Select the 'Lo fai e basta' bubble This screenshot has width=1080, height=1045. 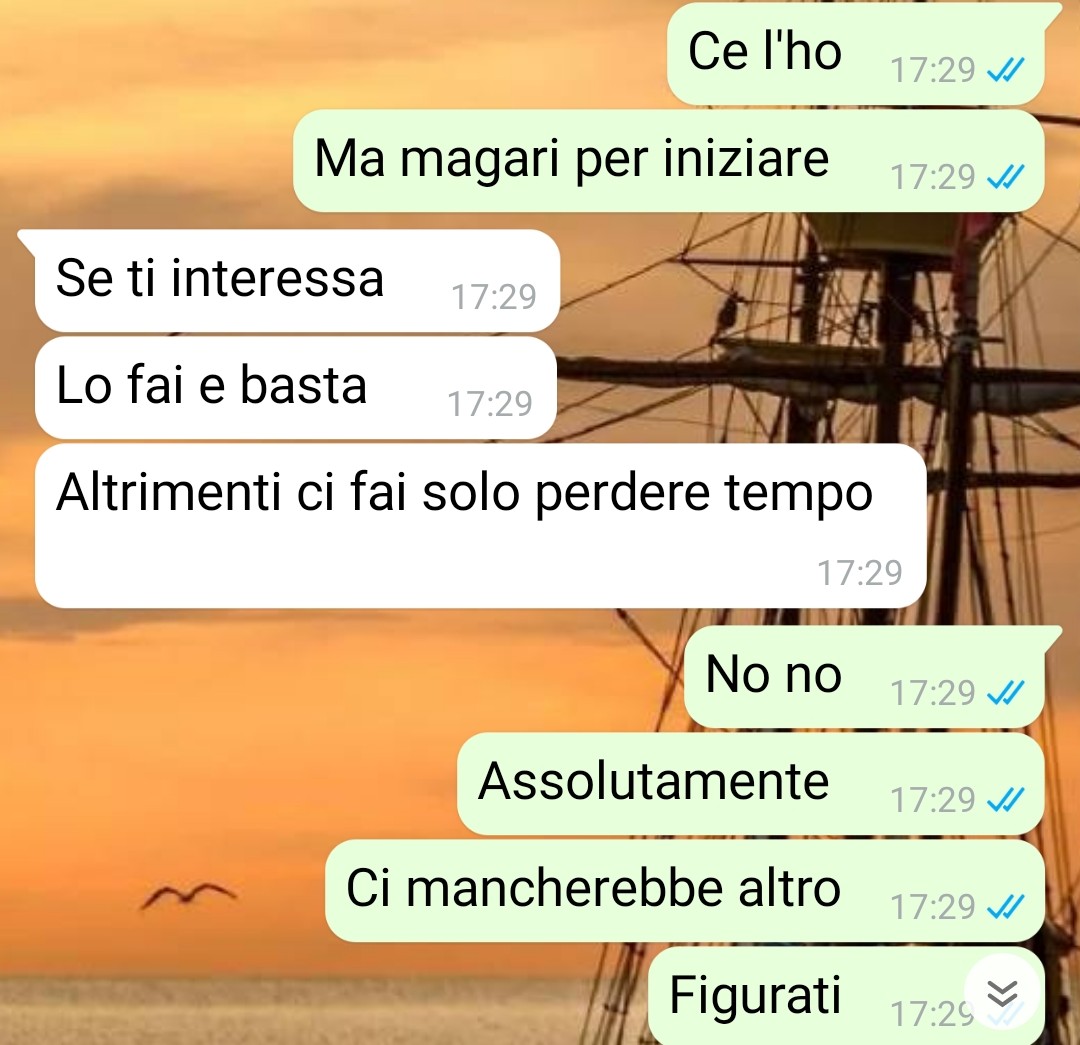pos(295,388)
